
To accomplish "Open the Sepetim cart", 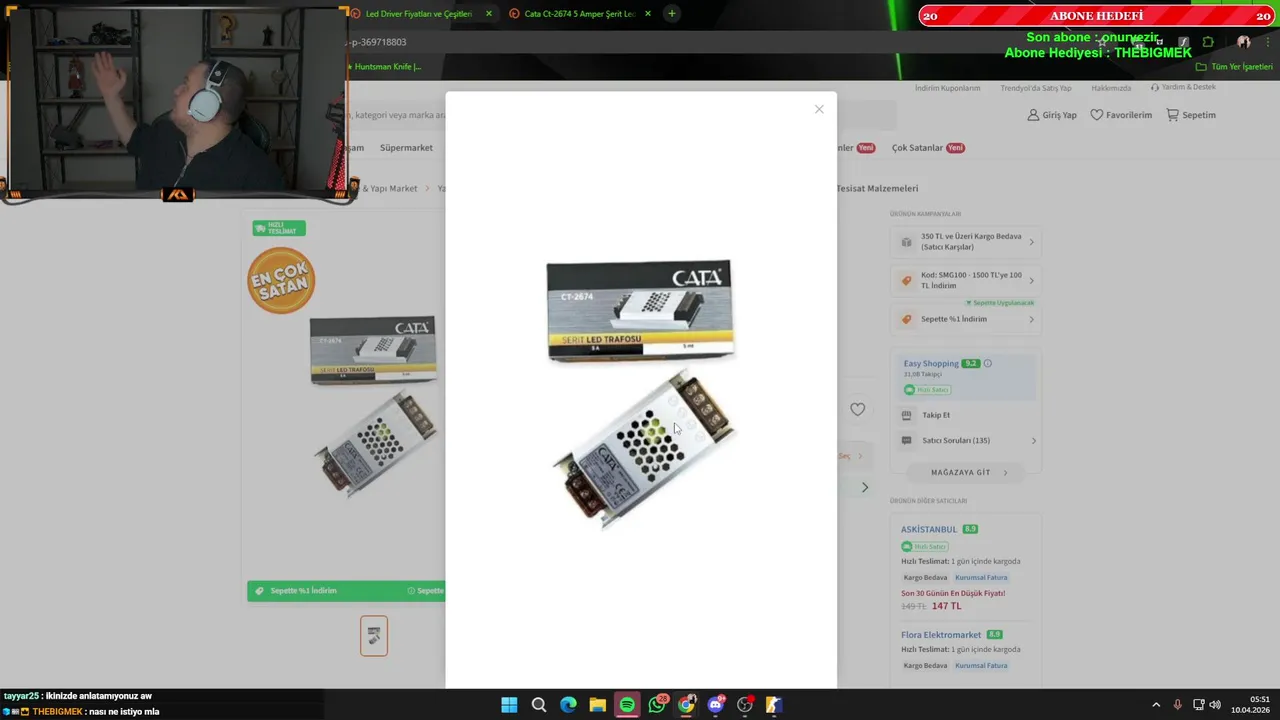I will 1191,115.
